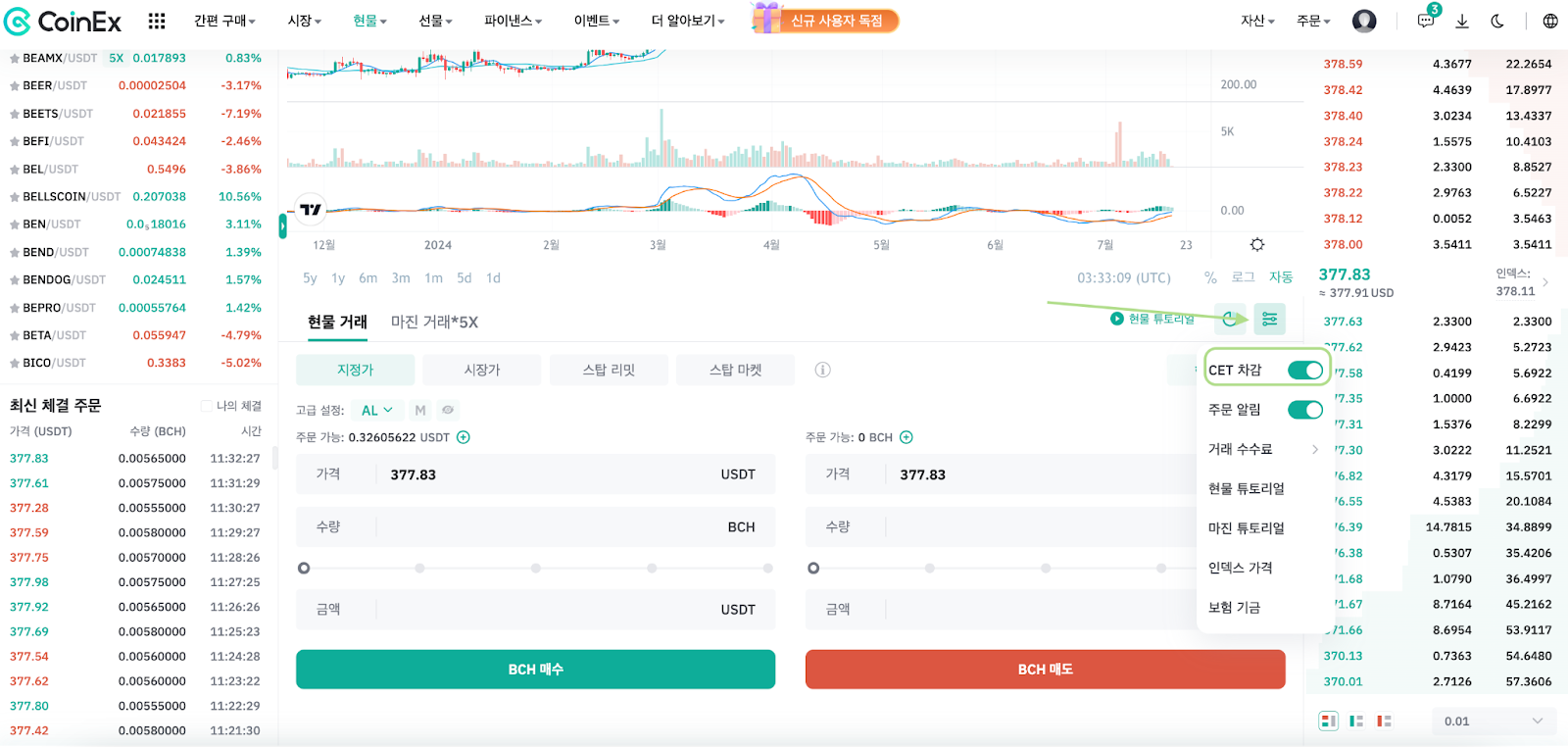Open the apps grid menu

coord(157,21)
